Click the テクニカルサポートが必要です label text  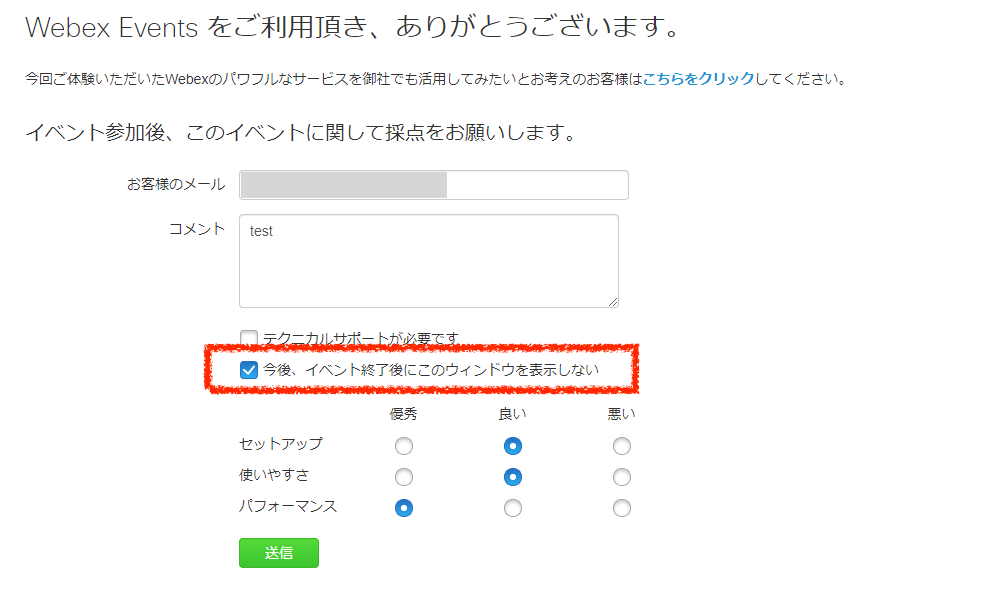[x=361, y=339]
